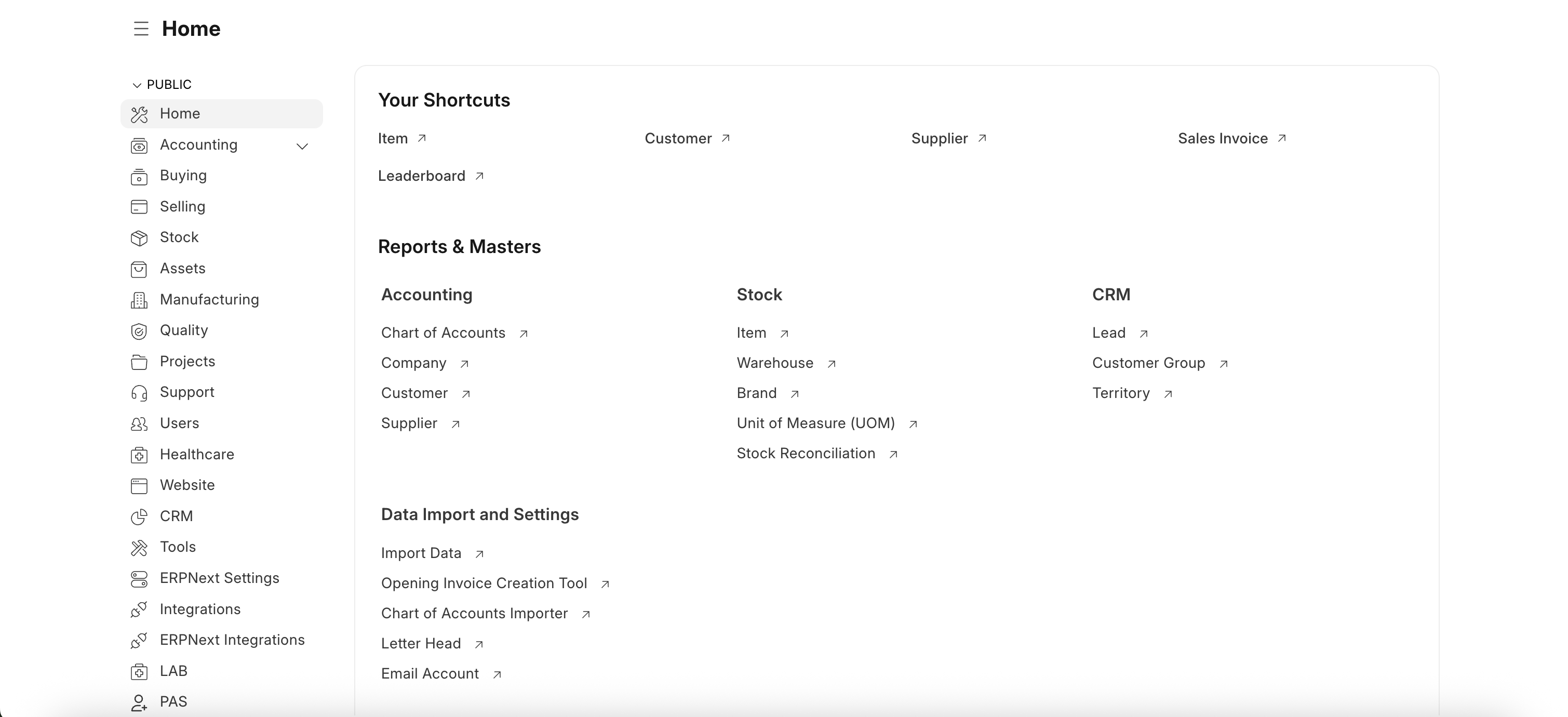Screen dimensions: 1568x717
Task: Click the Stock box icon in sidebar
Action: pyautogui.click(x=139, y=238)
